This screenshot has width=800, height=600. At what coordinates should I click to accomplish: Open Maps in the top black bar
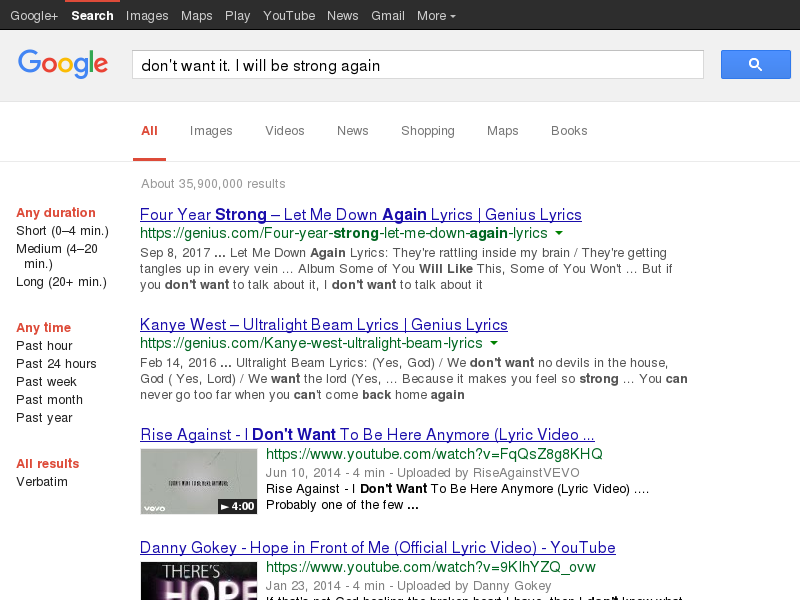coord(196,16)
